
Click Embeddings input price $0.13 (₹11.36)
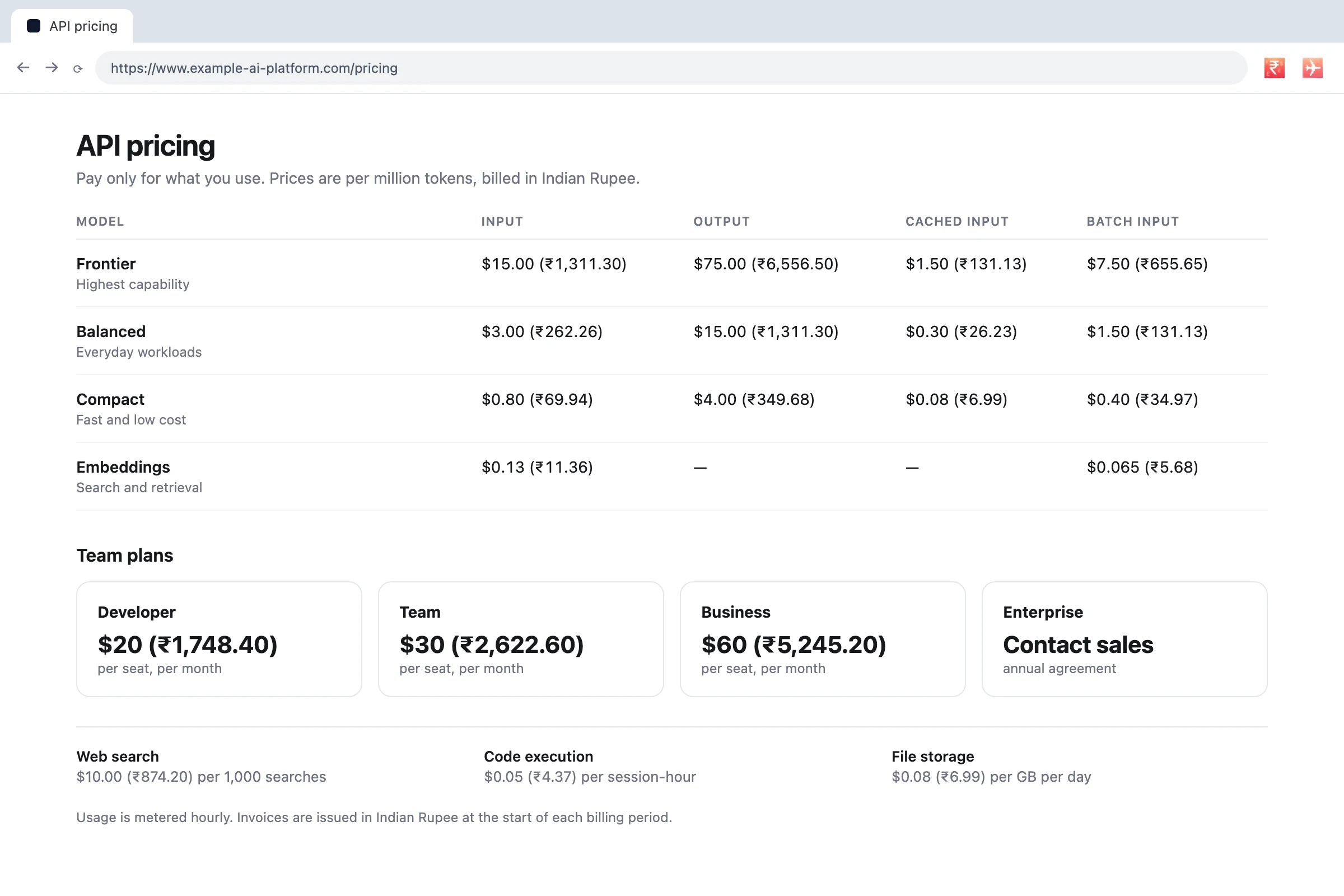[537, 467]
